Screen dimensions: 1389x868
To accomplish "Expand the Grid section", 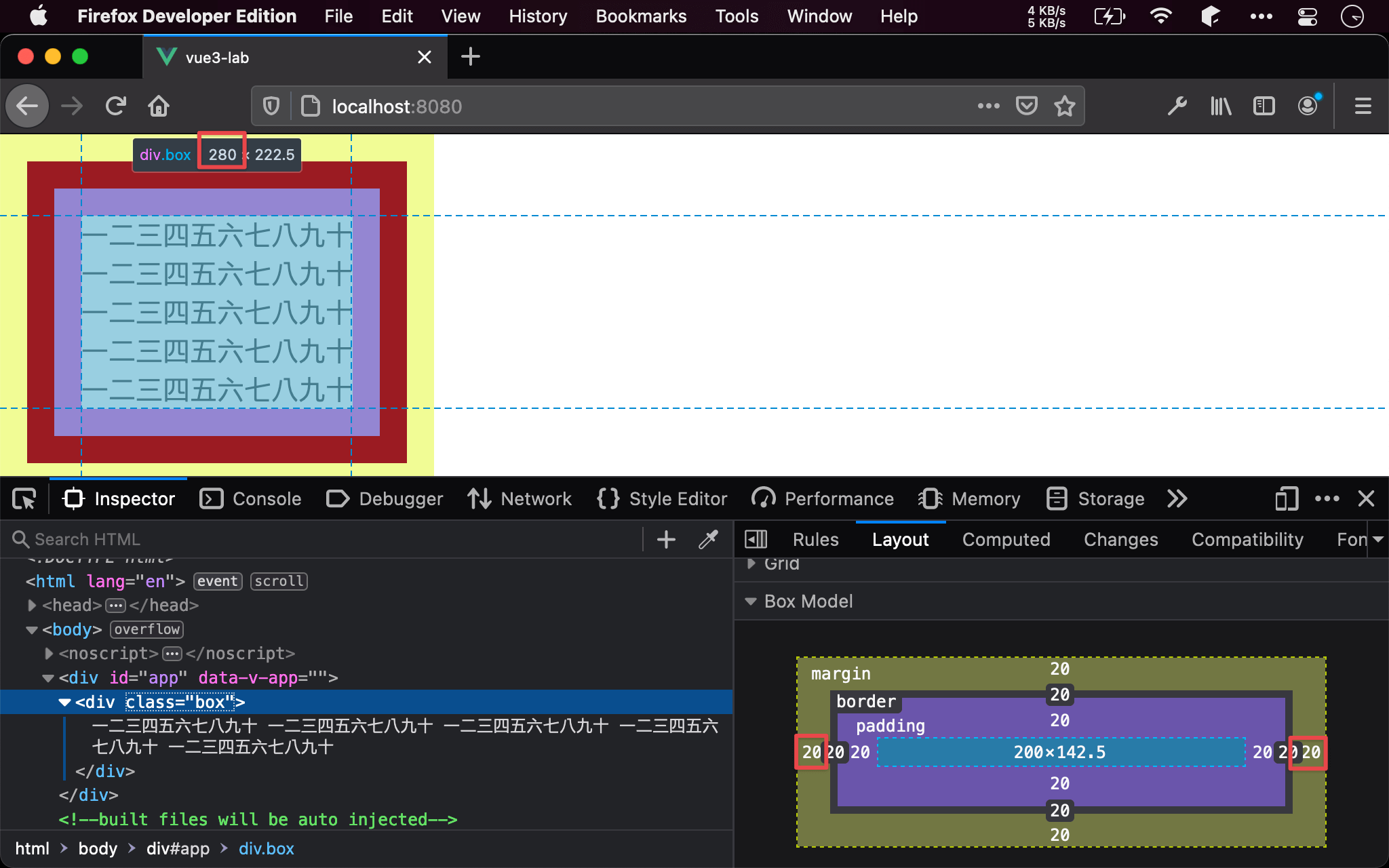I will tap(751, 564).
